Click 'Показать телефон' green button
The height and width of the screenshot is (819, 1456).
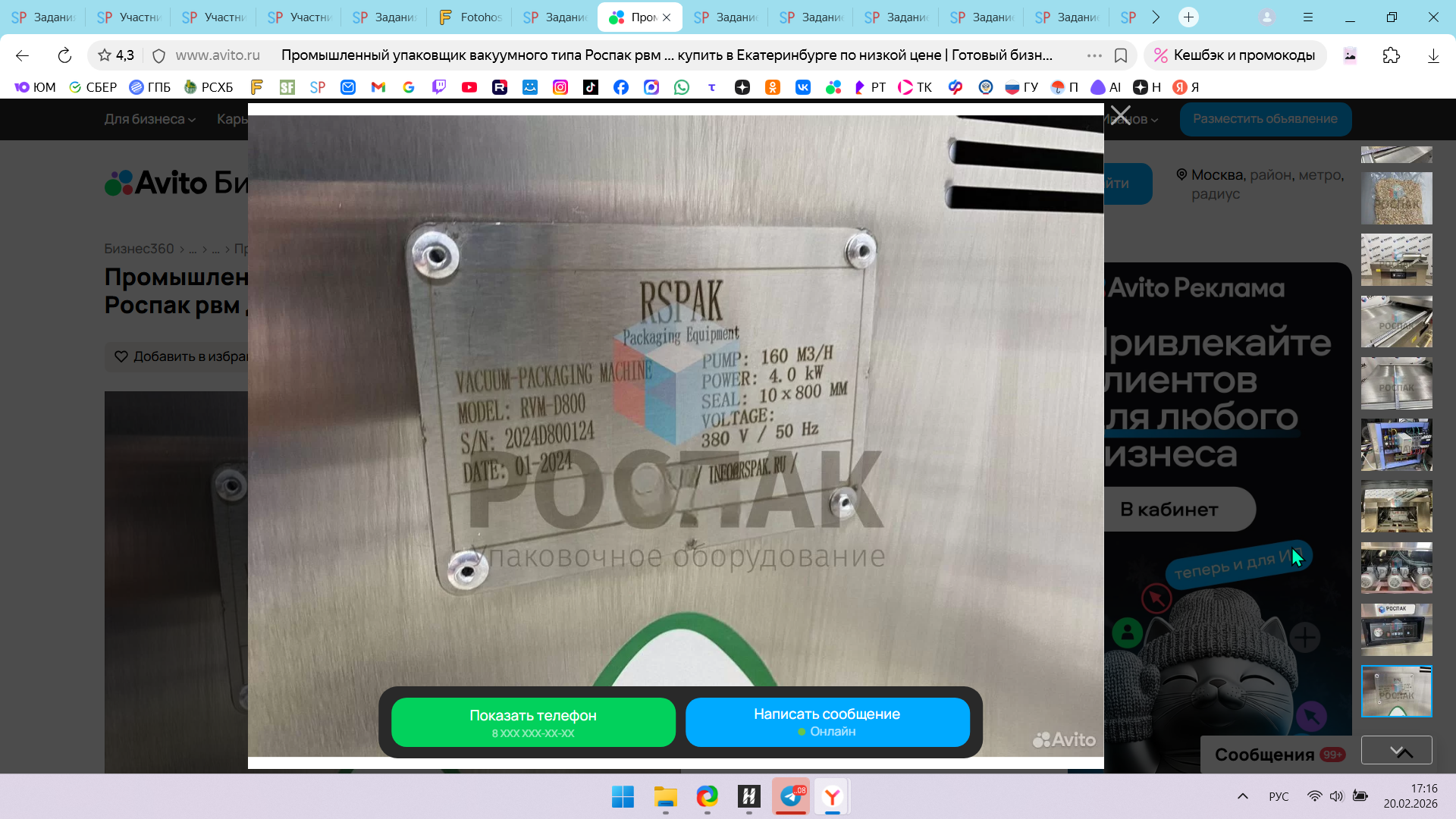533,722
